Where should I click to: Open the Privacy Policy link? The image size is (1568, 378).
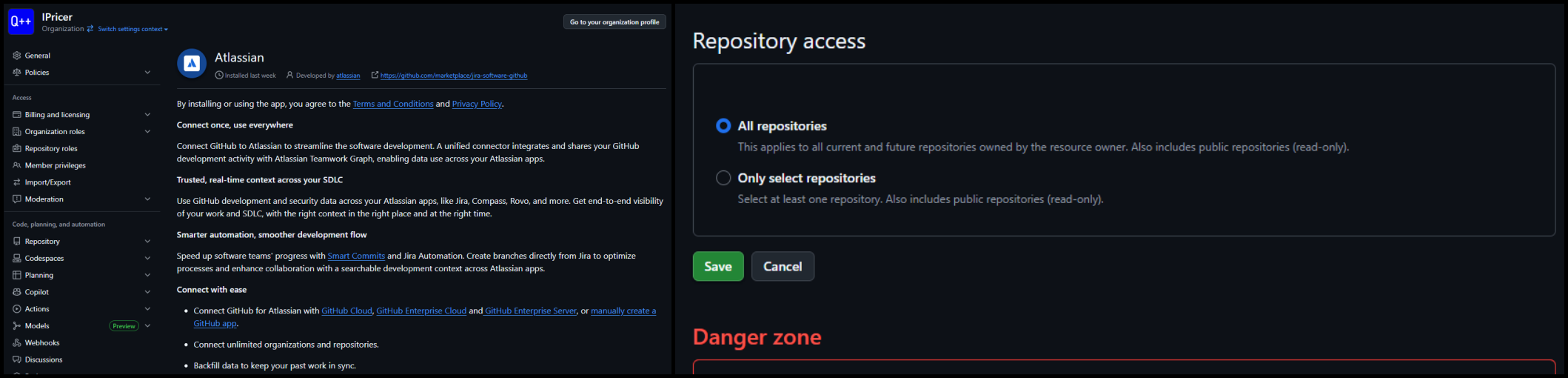[477, 104]
